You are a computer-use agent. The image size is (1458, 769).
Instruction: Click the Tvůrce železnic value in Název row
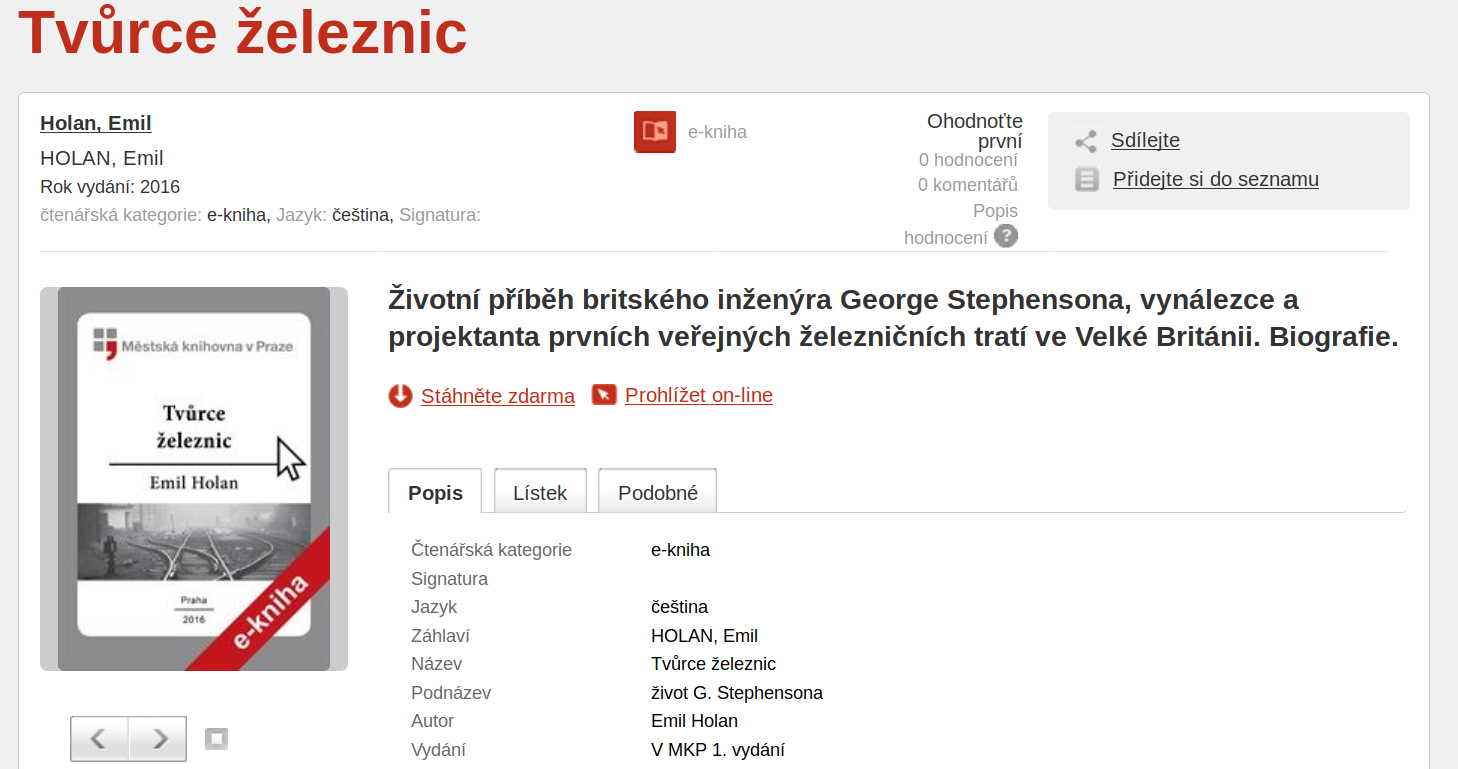pos(713,664)
